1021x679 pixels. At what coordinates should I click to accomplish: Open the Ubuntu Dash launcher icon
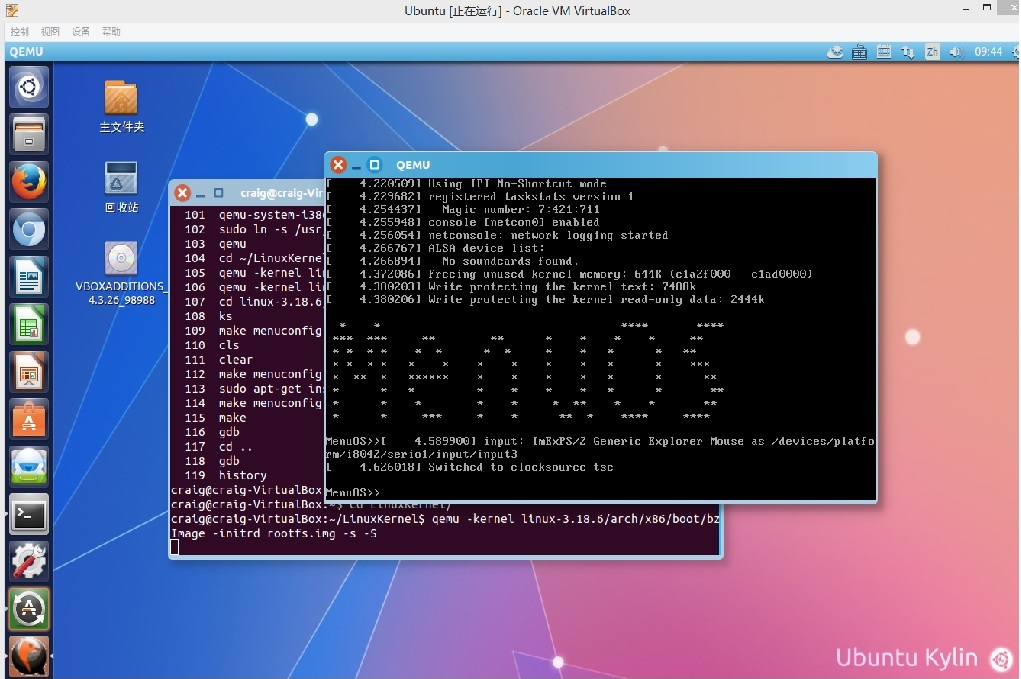(29, 87)
